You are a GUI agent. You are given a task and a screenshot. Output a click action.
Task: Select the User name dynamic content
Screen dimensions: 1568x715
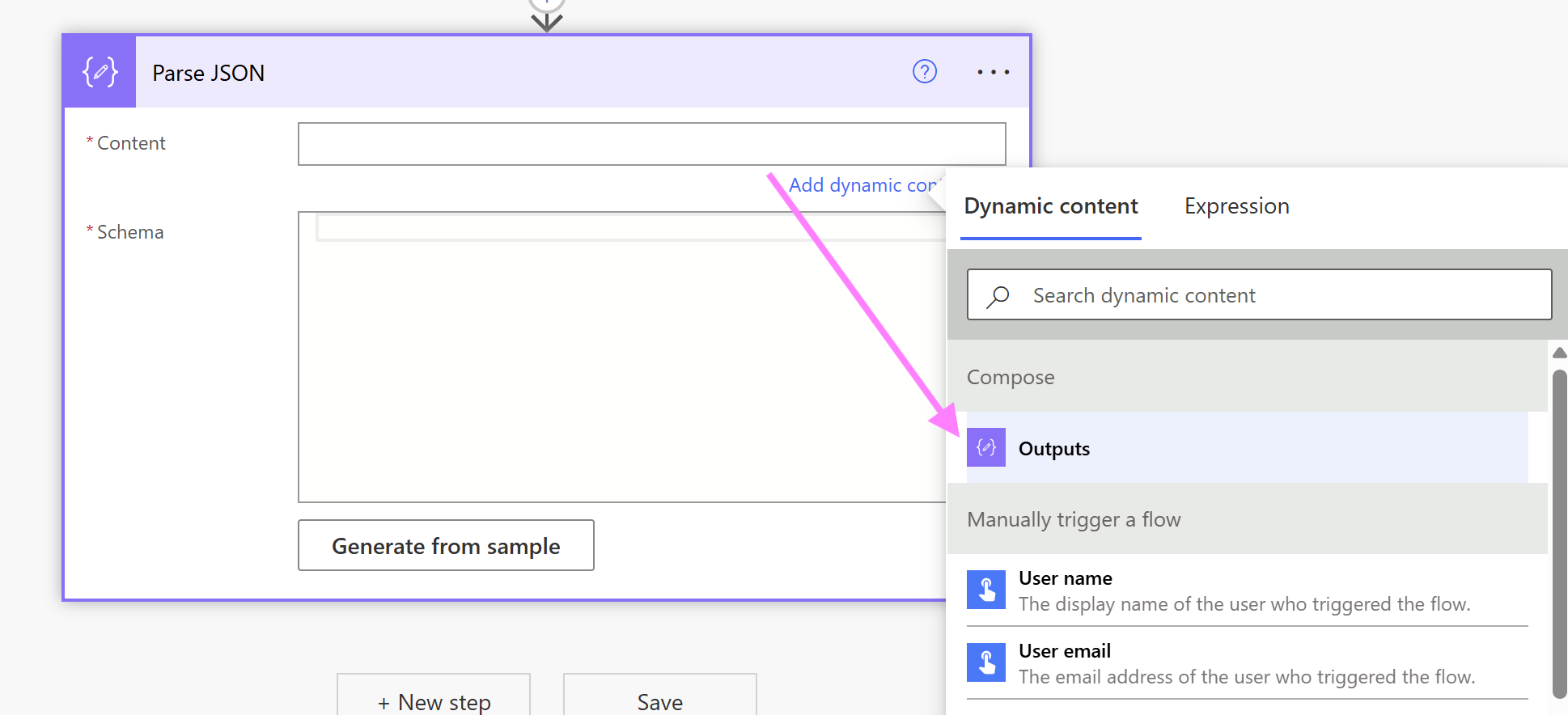(x=1247, y=590)
